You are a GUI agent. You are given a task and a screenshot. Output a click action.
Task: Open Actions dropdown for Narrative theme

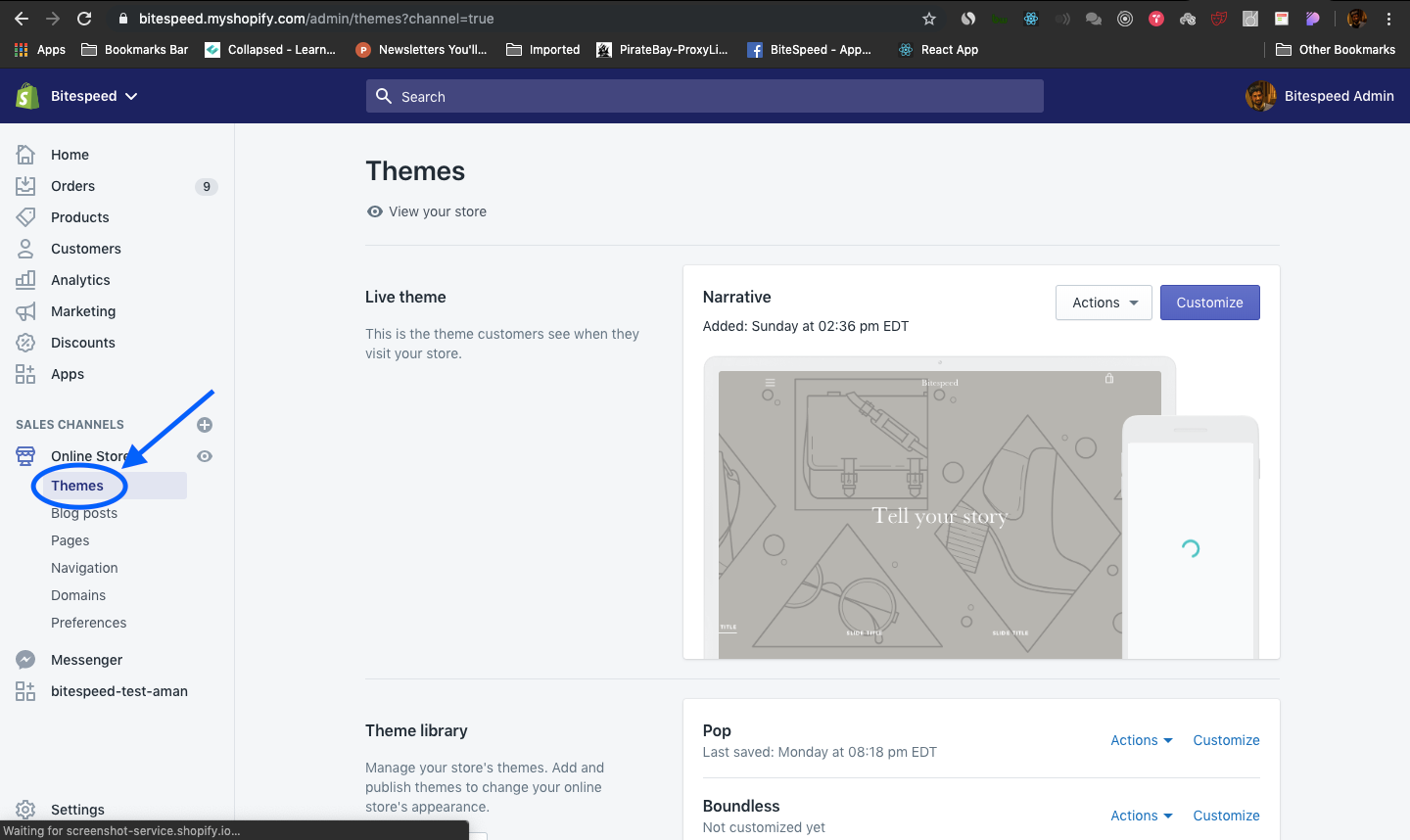(x=1104, y=303)
